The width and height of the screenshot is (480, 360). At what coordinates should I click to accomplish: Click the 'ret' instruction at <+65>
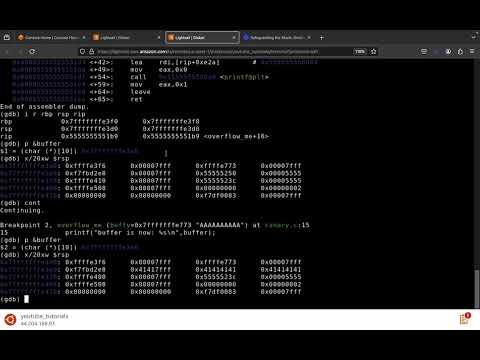coord(136,99)
